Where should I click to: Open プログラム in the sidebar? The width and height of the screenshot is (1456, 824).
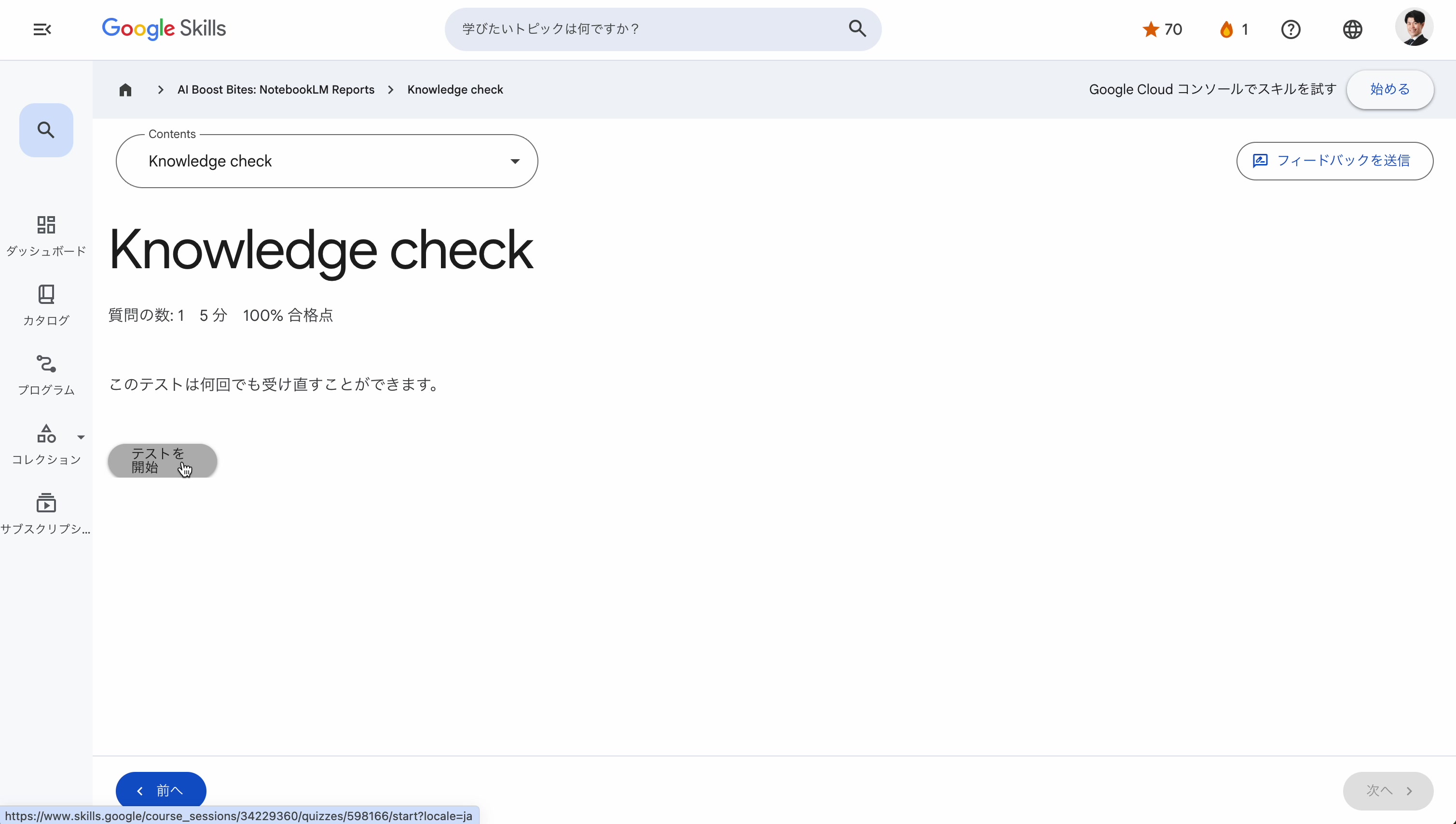[46, 375]
